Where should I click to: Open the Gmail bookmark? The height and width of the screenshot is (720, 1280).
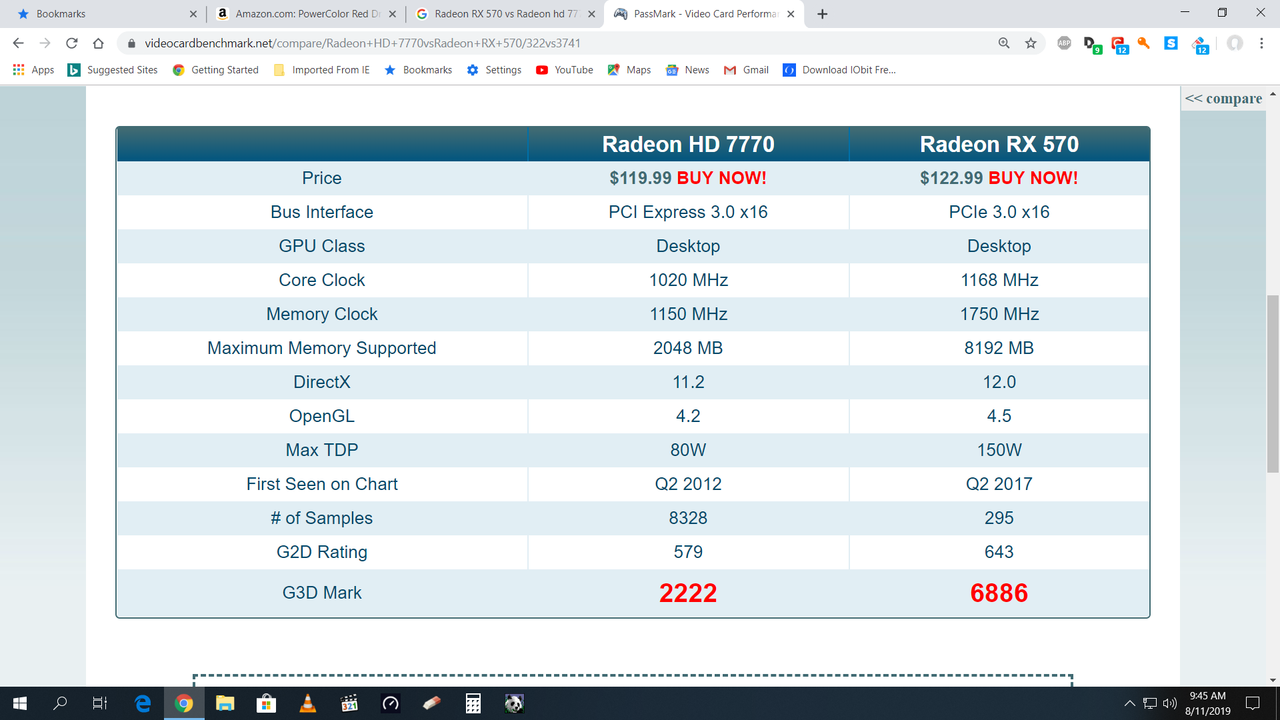coord(746,70)
